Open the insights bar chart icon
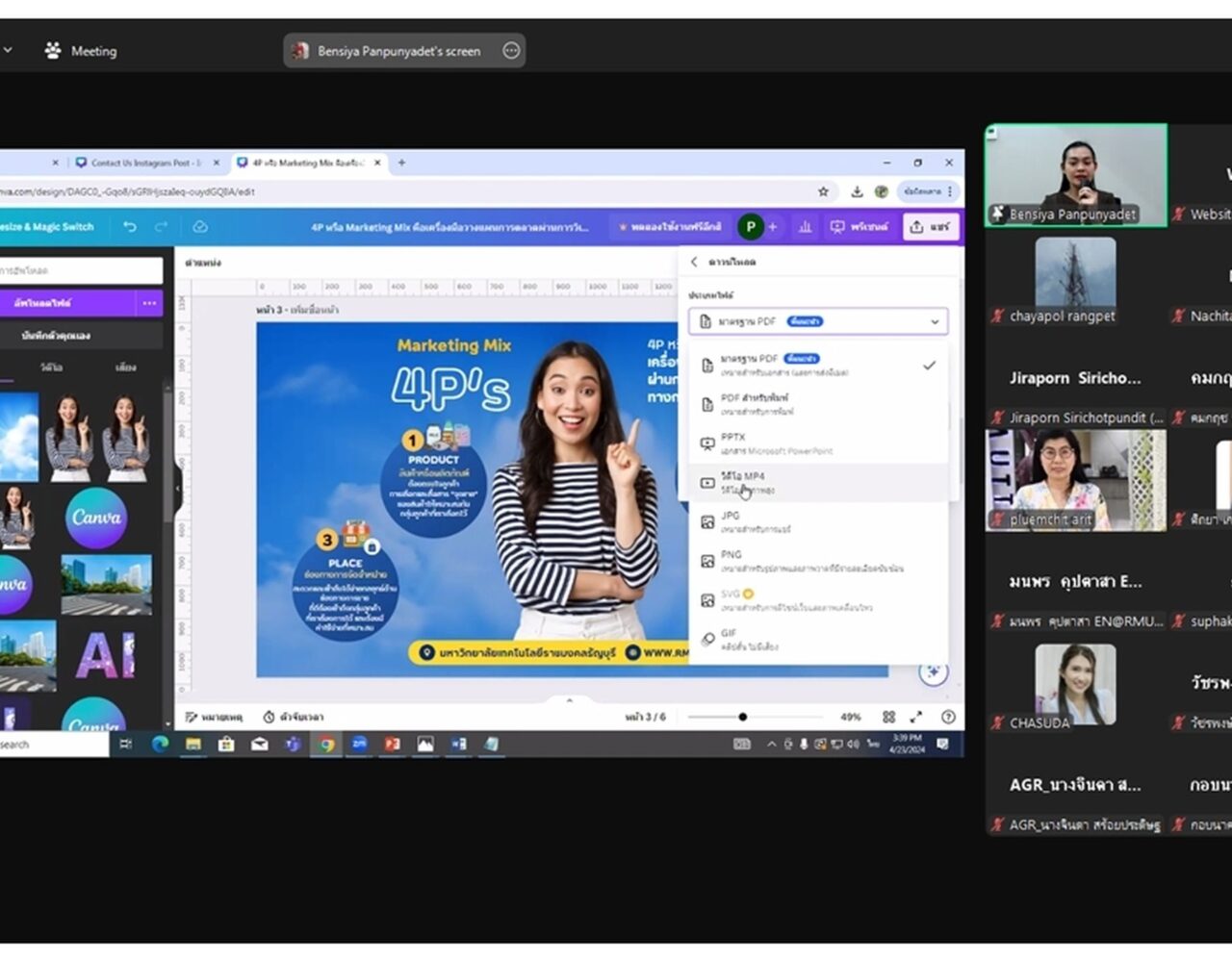 tap(806, 227)
